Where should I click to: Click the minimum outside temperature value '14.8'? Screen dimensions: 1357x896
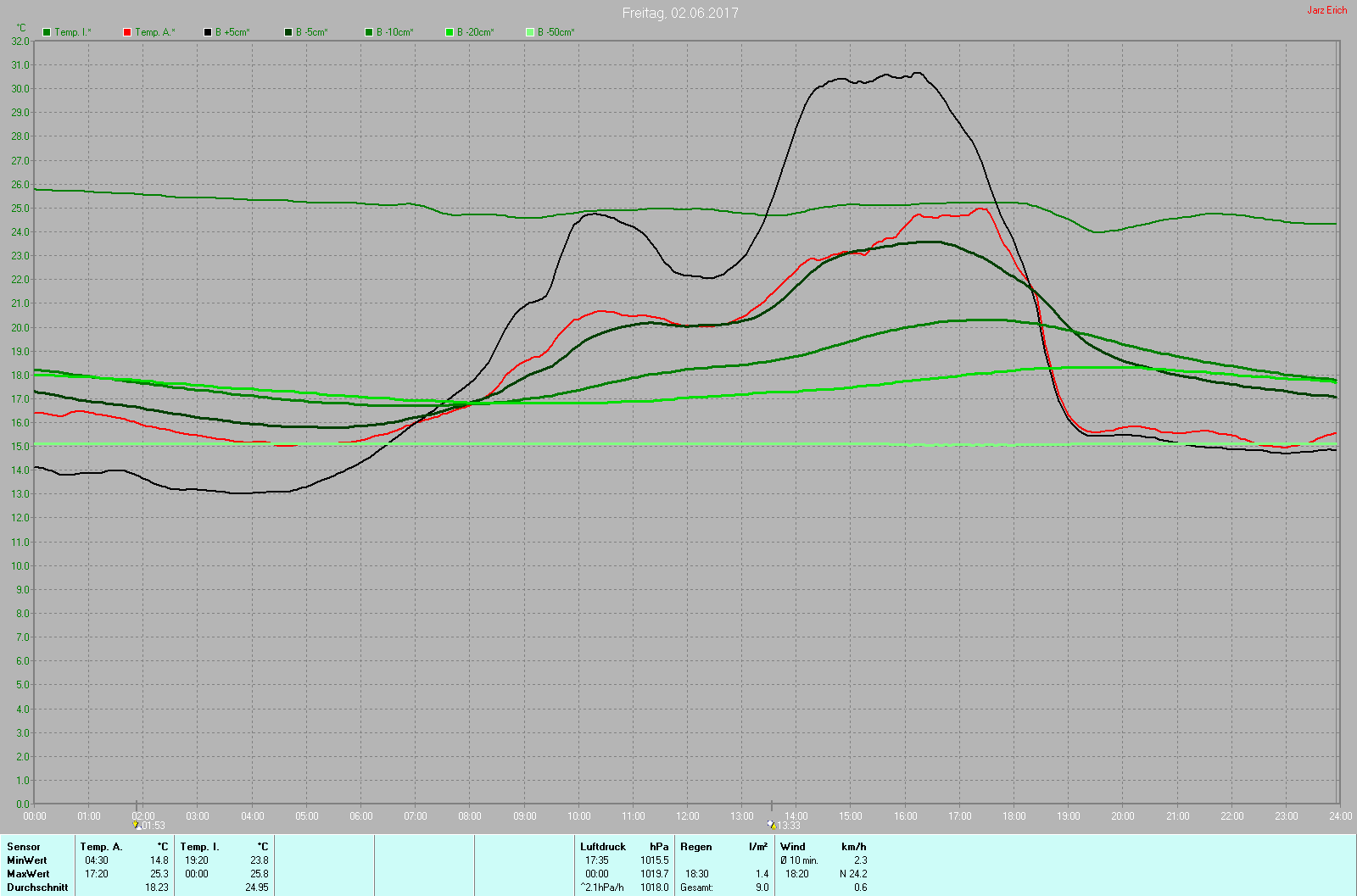pyautogui.click(x=159, y=860)
